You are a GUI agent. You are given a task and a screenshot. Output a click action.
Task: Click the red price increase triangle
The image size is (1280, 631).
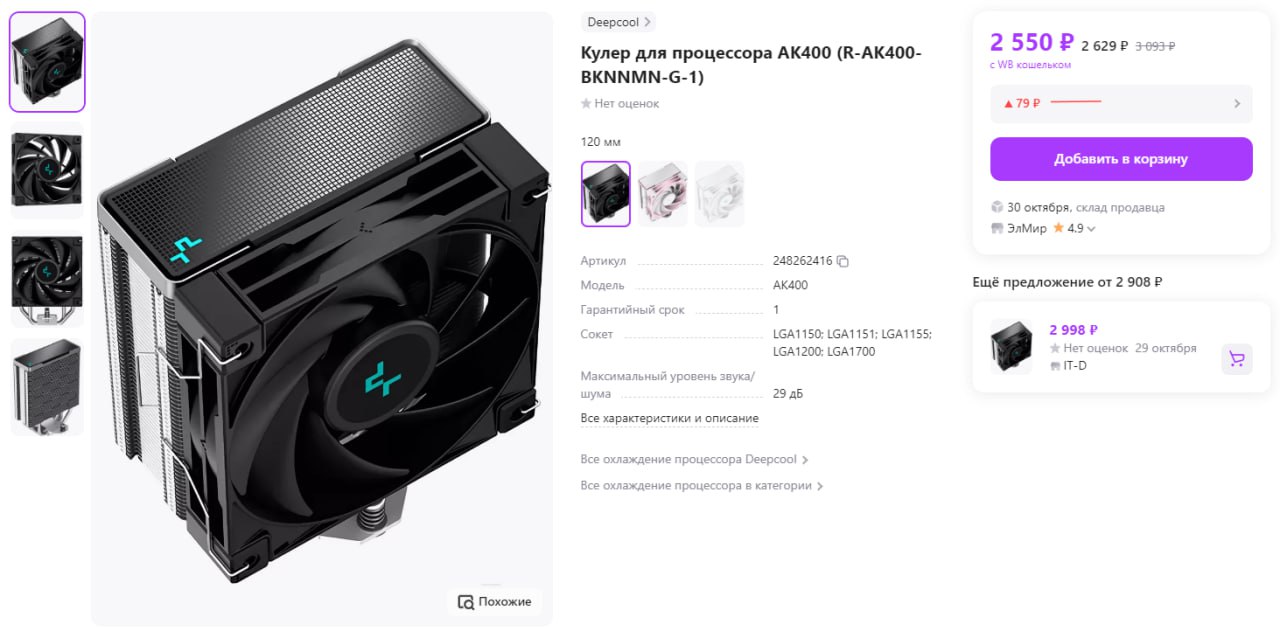[x=1008, y=103]
